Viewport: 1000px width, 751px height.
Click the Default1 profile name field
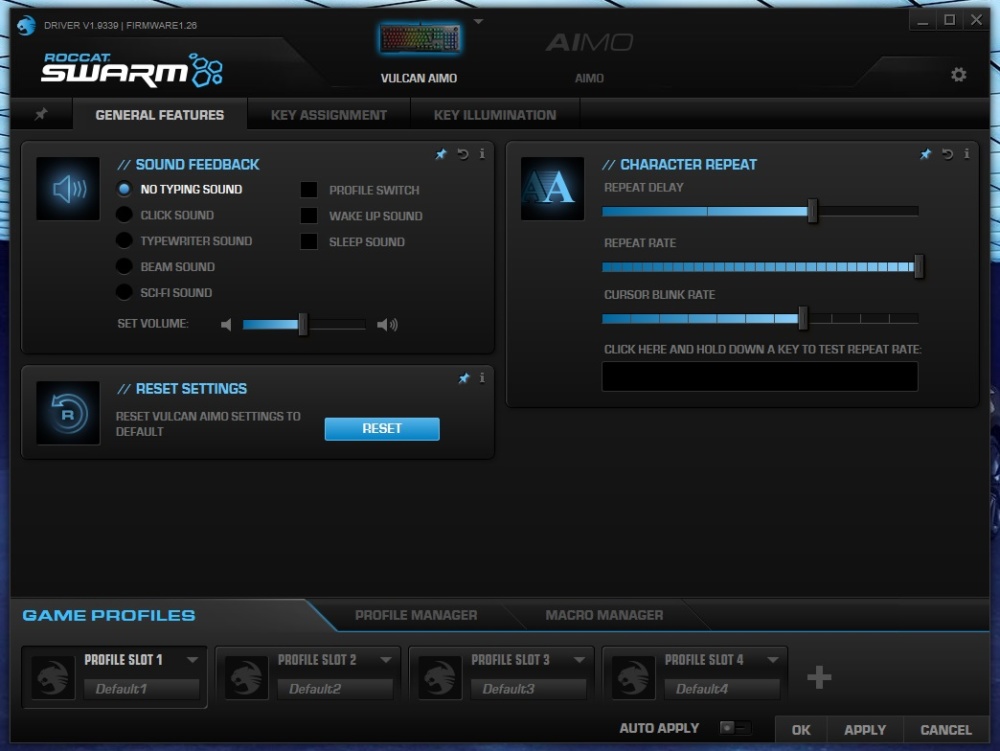[x=142, y=689]
